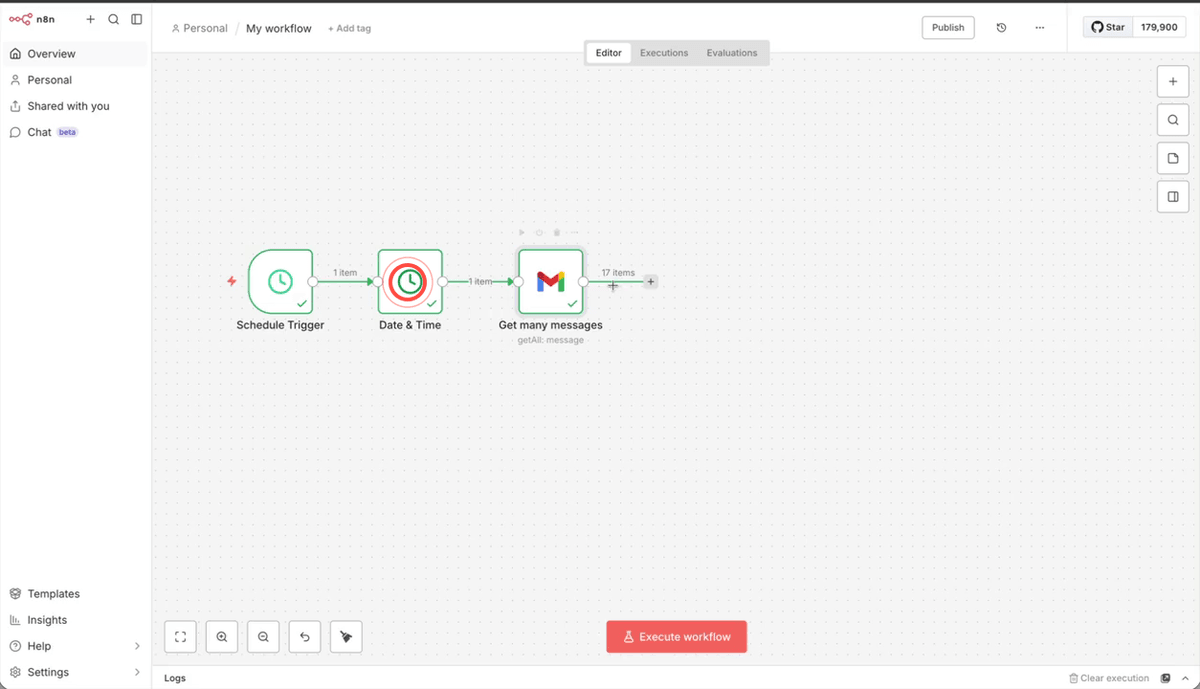Undo the last canvas change
The height and width of the screenshot is (689, 1200).
pyautogui.click(x=304, y=636)
